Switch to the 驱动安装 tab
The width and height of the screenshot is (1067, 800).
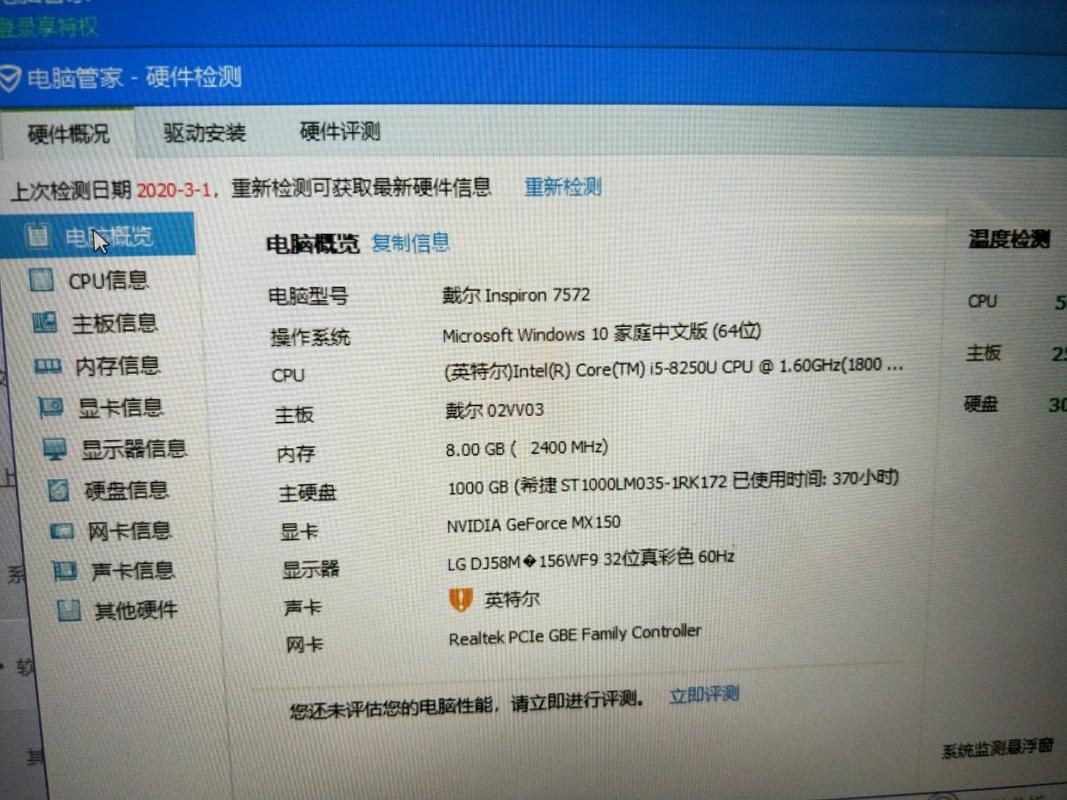201,131
